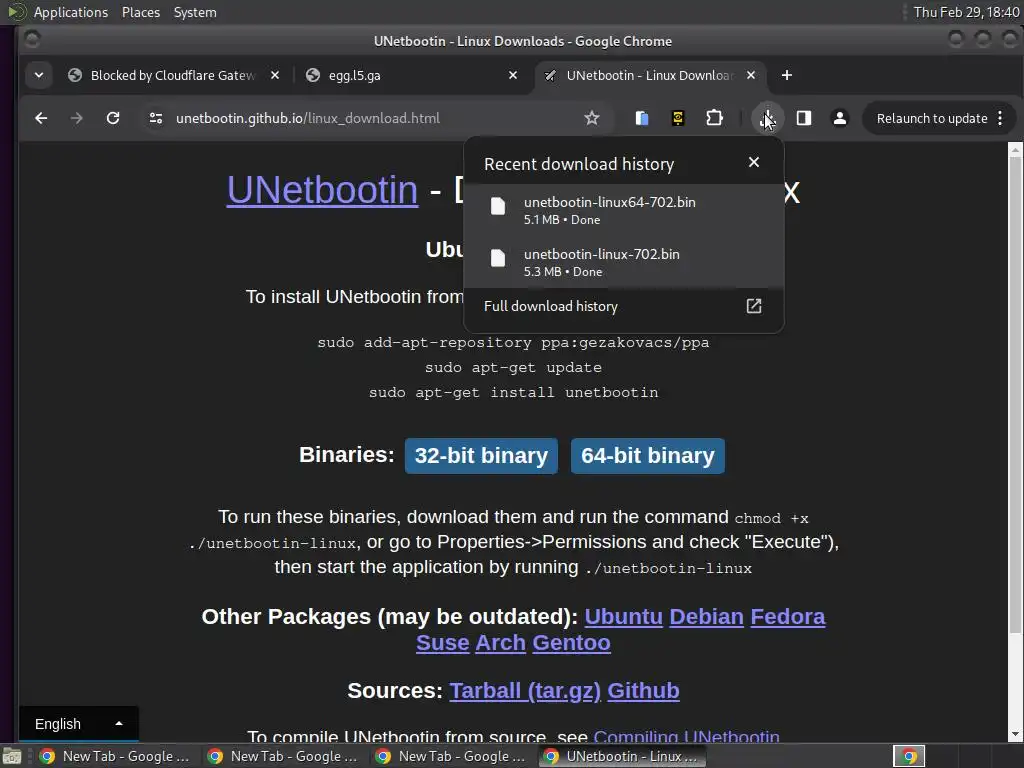This screenshot has height=768, width=1024.
Task: Open unetbootin-linux64-702.bin download entry
Action: [624, 210]
